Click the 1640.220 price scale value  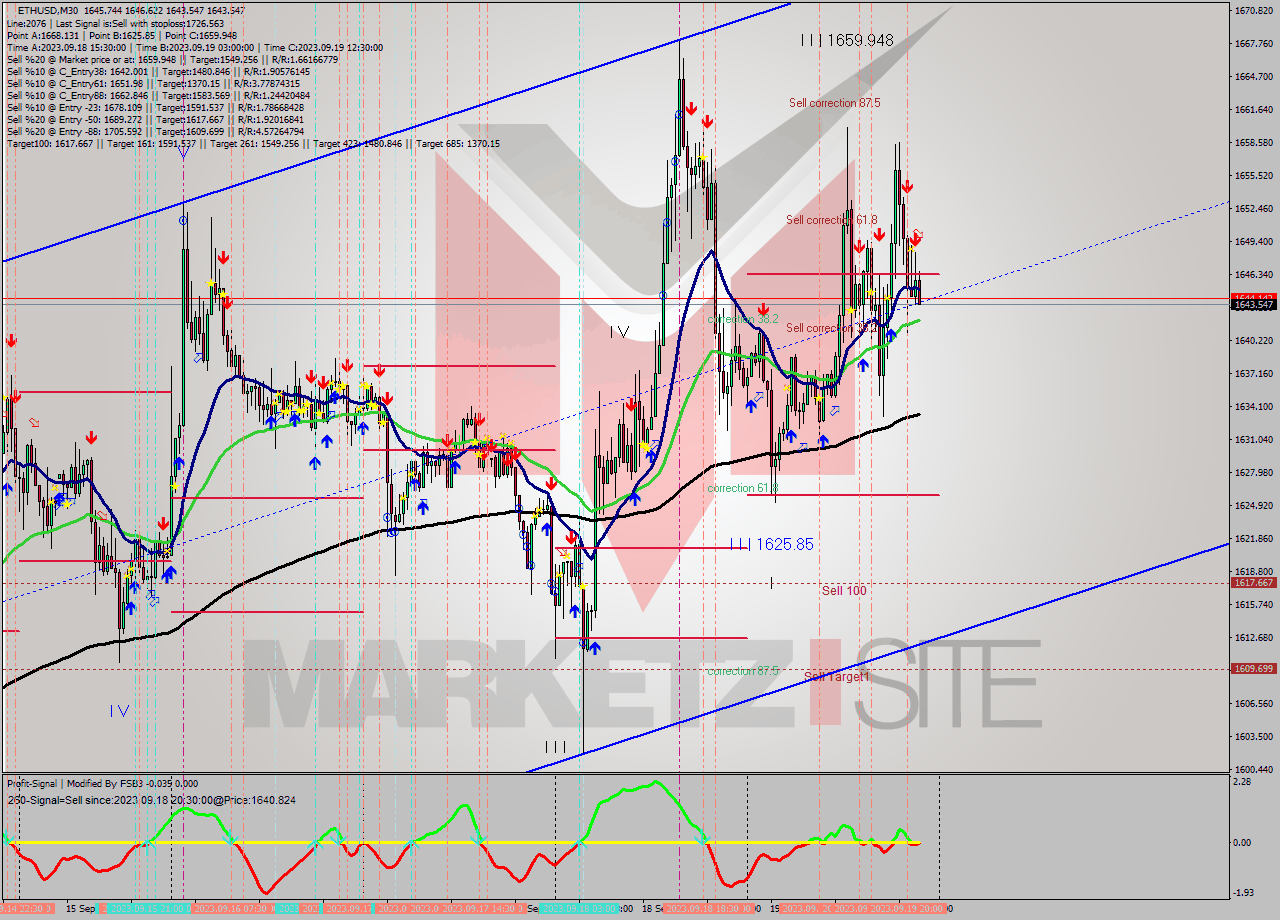[1253, 340]
